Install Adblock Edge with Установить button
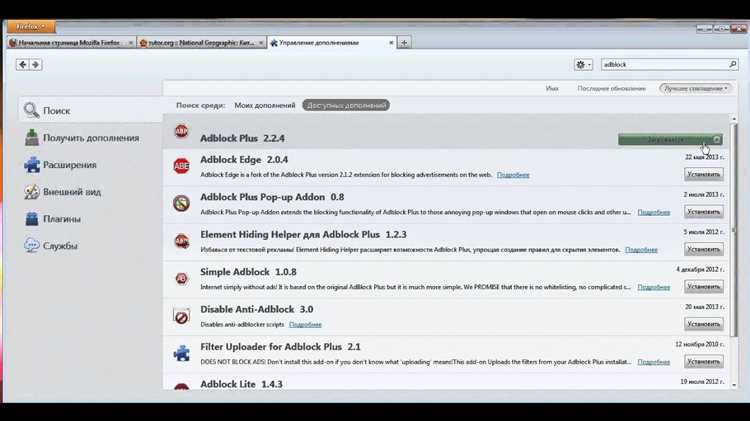Viewport: 750px width, 421px height. coord(704,175)
